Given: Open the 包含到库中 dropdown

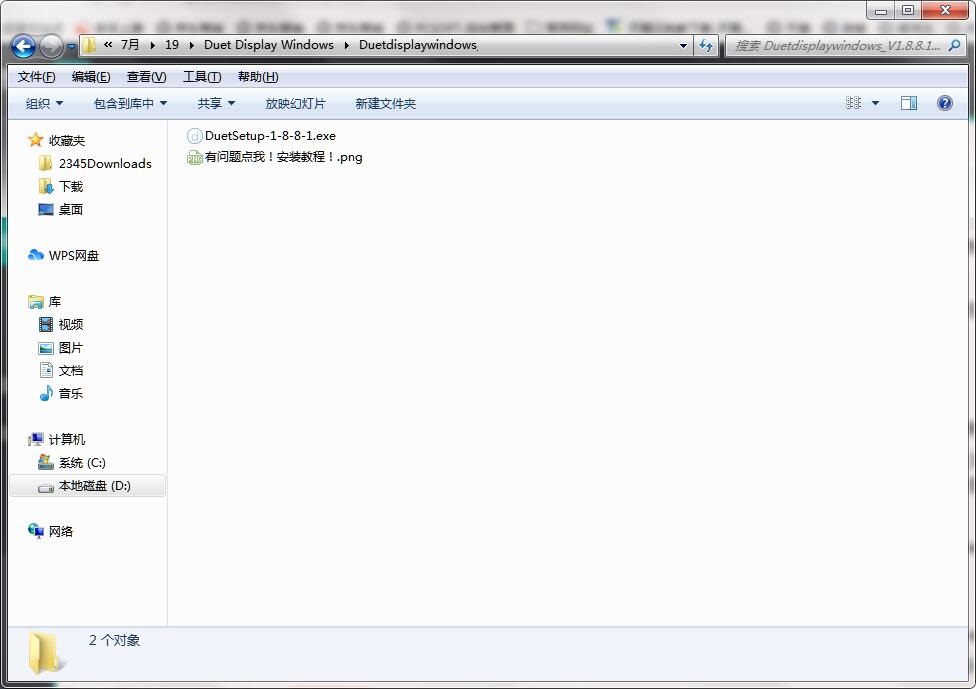Looking at the screenshot, I should (130, 103).
